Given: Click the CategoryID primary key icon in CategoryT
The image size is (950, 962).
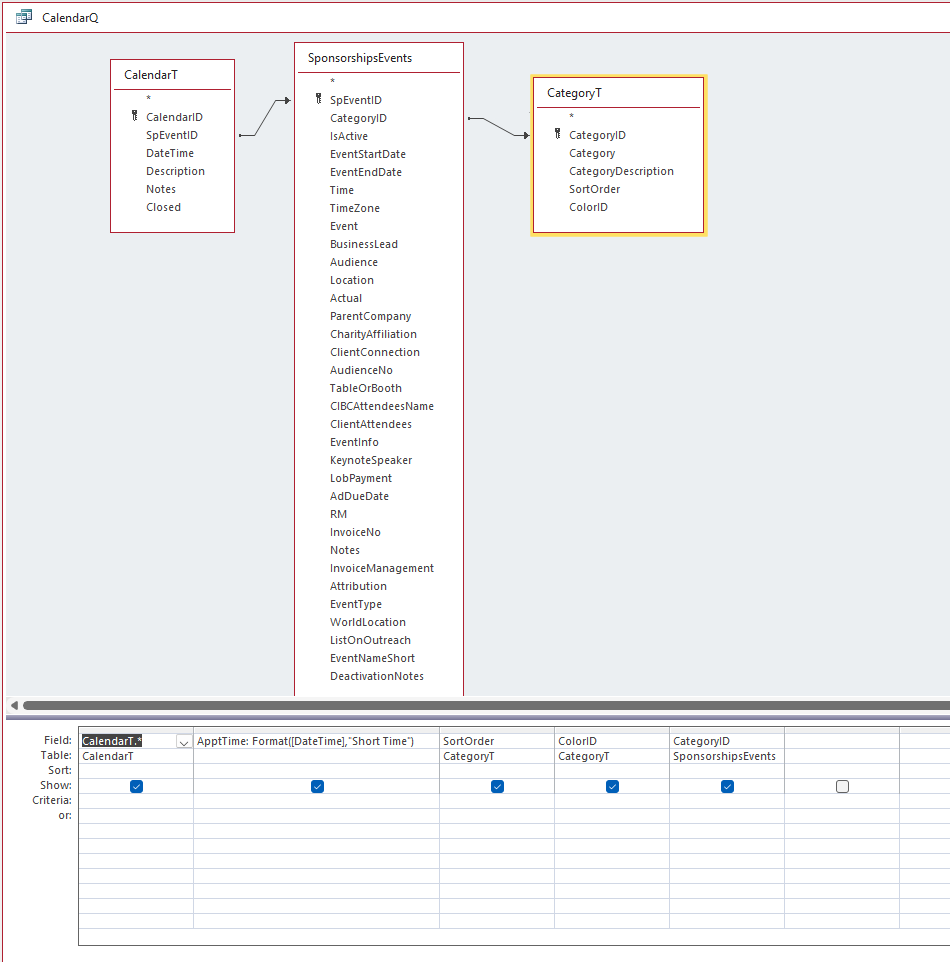Looking at the screenshot, I should (x=557, y=135).
